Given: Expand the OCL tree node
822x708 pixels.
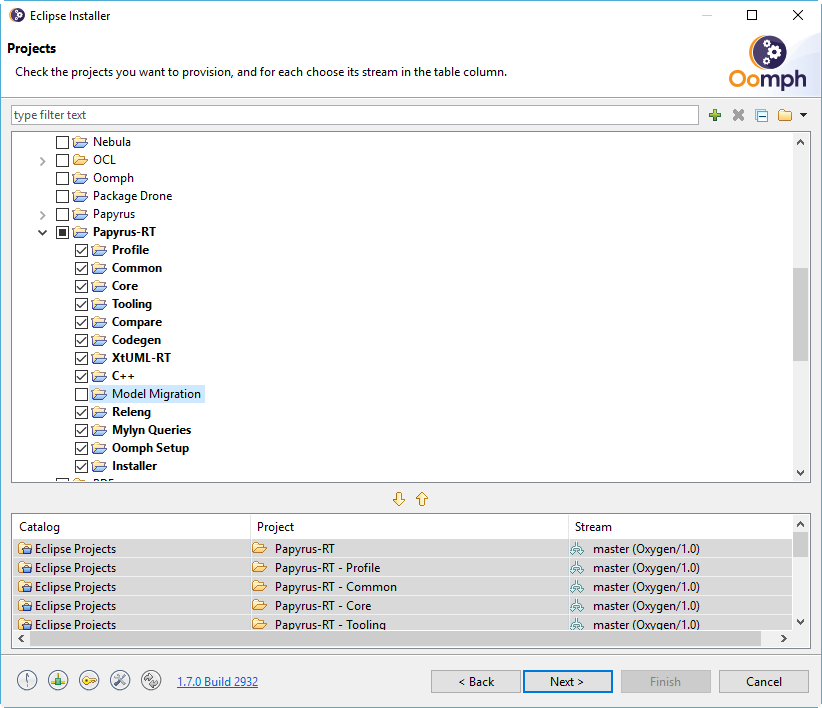Looking at the screenshot, I should click(x=42, y=161).
